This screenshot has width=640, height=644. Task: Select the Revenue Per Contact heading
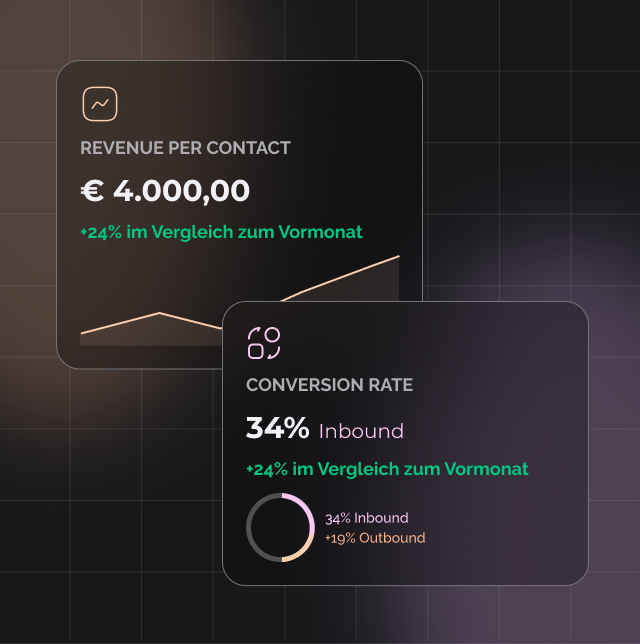point(185,148)
